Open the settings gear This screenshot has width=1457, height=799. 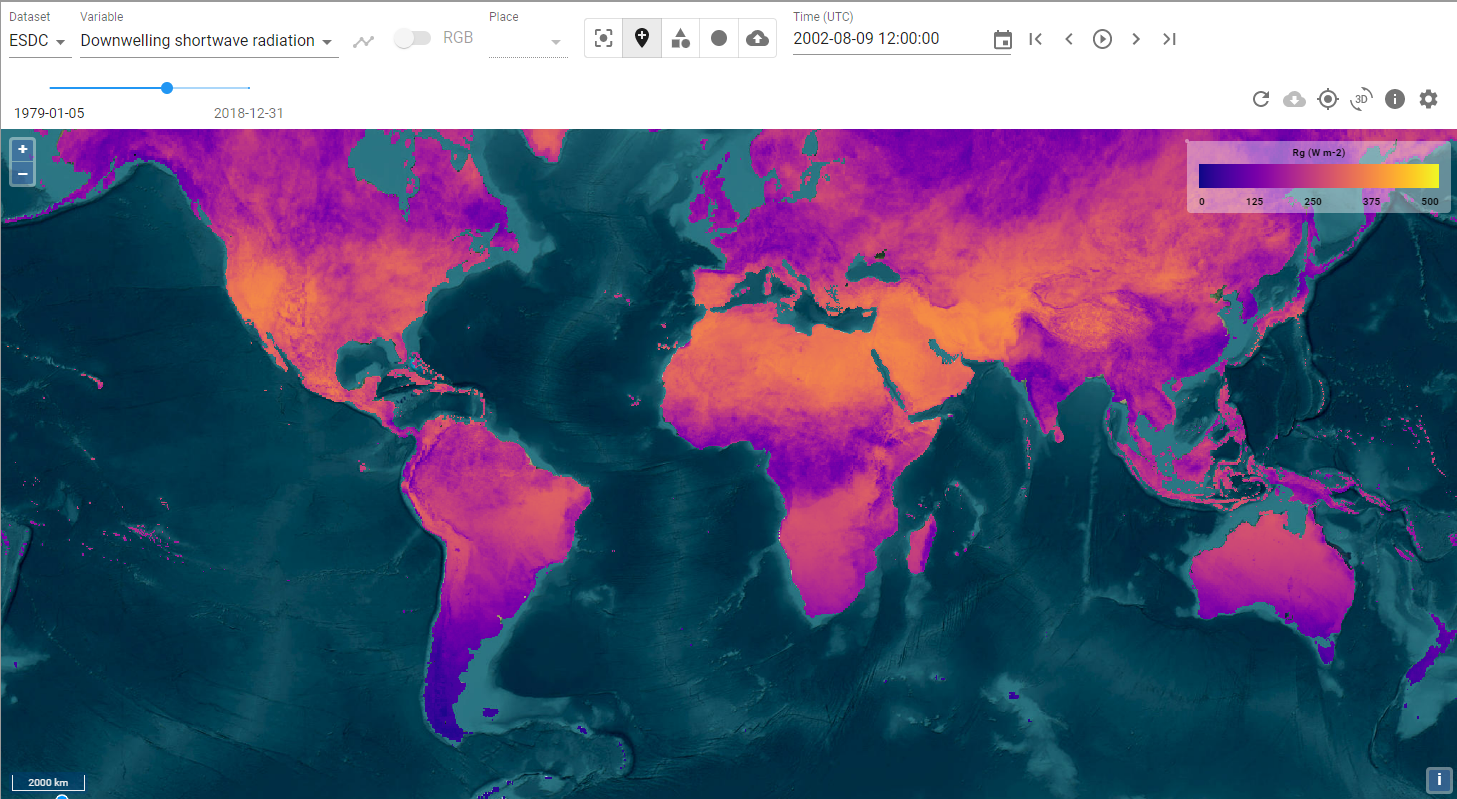click(1428, 99)
